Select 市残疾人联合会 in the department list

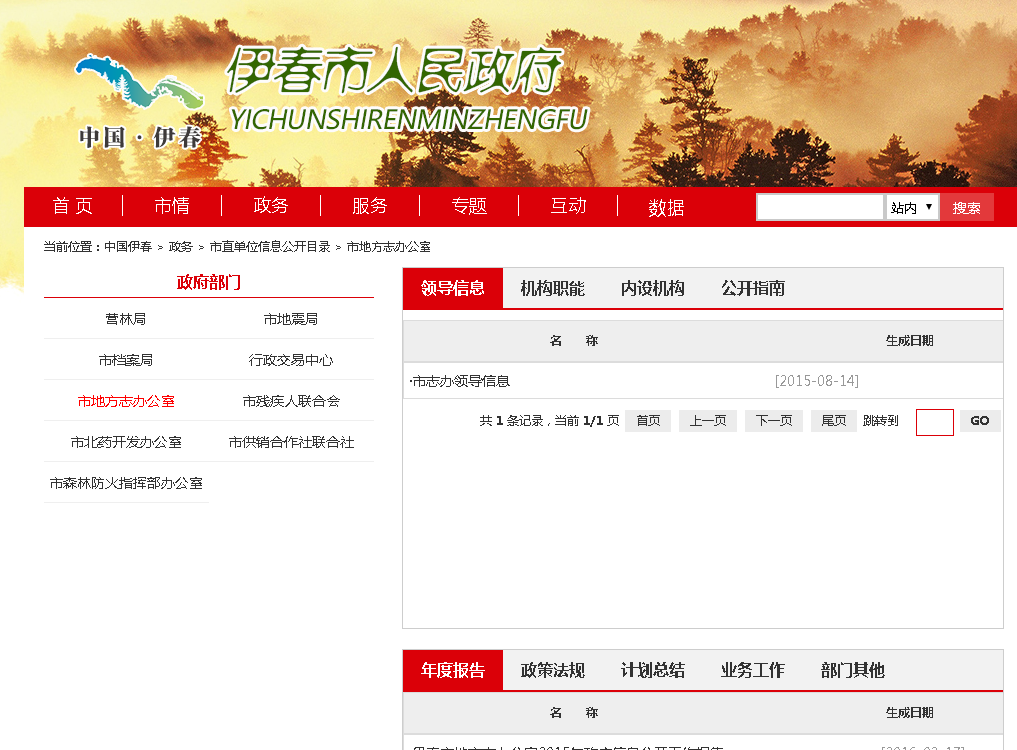click(291, 401)
